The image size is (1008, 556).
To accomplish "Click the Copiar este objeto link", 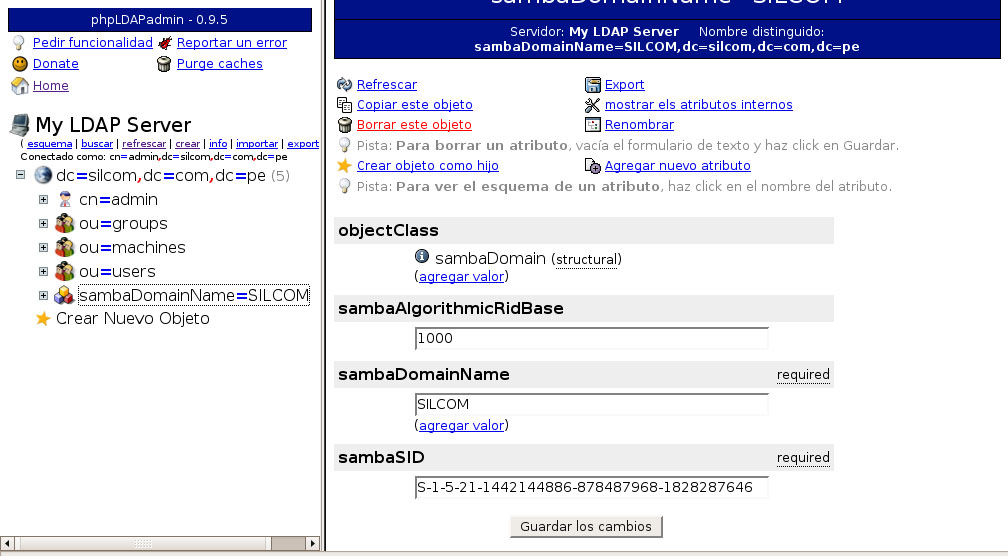I will 414,105.
